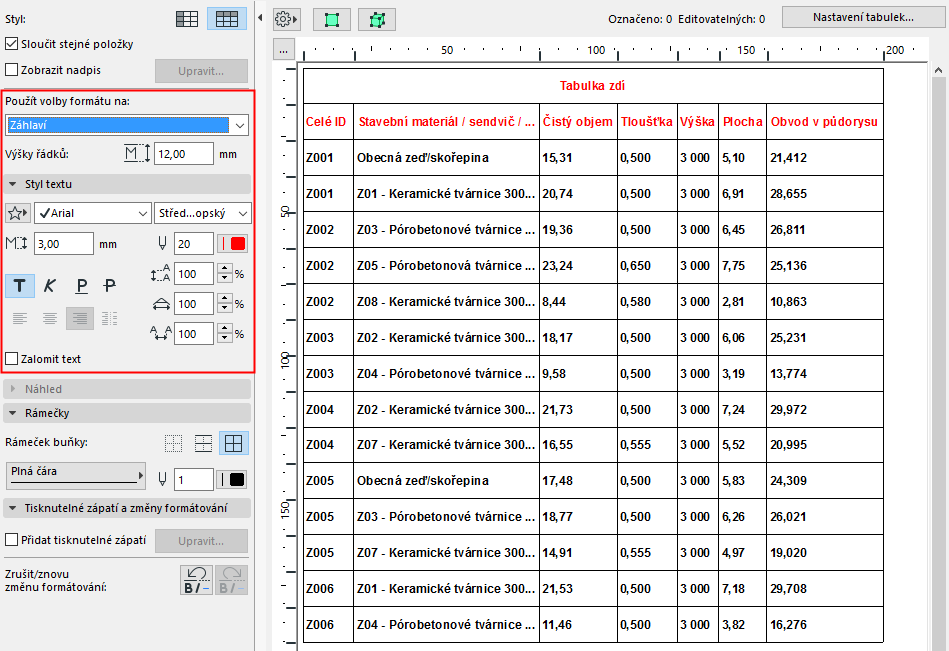This screenshot has width=949, height=651.
Task: Toggle underline text style
Action: [x=80, y=286]
